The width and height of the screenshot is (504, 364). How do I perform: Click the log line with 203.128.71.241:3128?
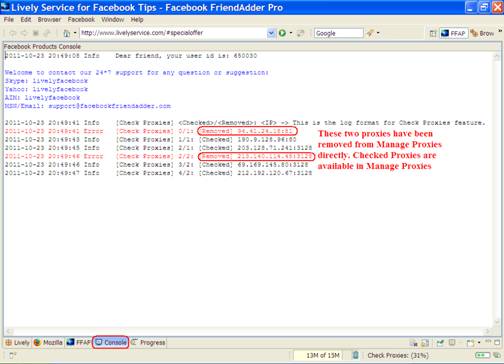158,148
